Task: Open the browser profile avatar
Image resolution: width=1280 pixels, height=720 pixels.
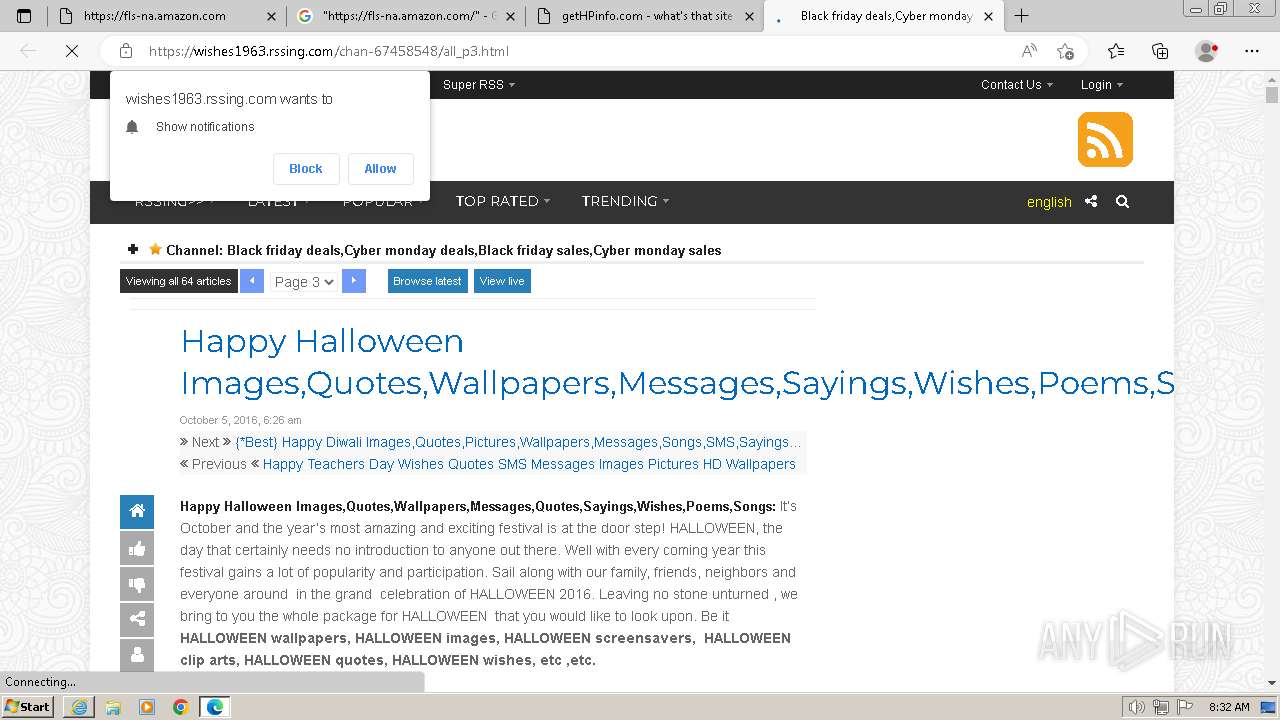Action: 1206,51
